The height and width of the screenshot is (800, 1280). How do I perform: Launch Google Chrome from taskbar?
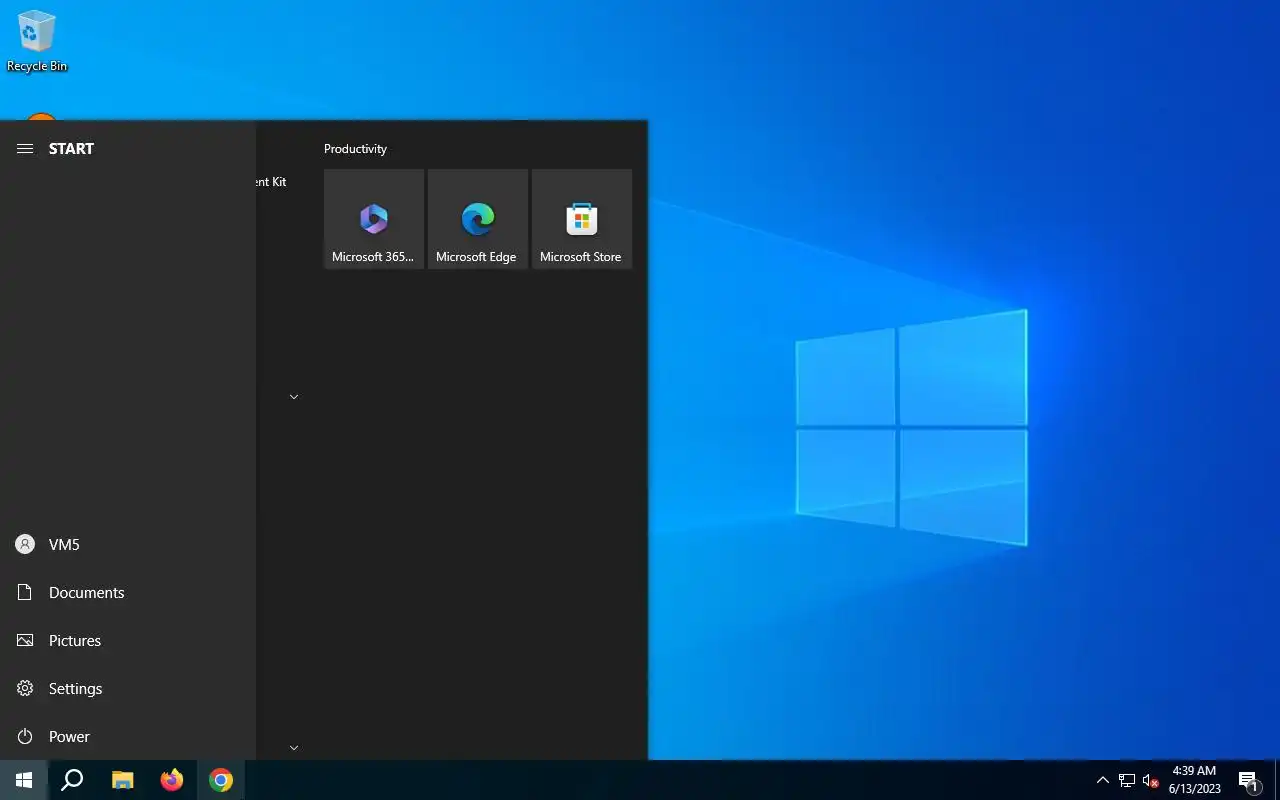pyautogui.click(x=221, y=780)
